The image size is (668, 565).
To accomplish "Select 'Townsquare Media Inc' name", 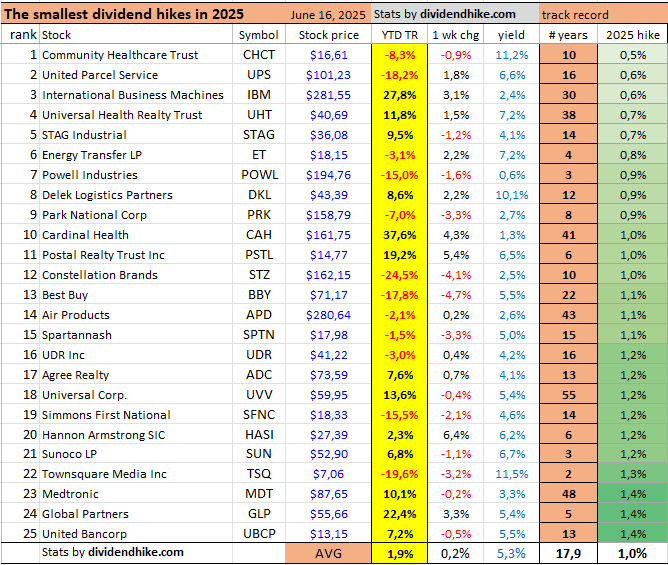I will coord(104,474).
